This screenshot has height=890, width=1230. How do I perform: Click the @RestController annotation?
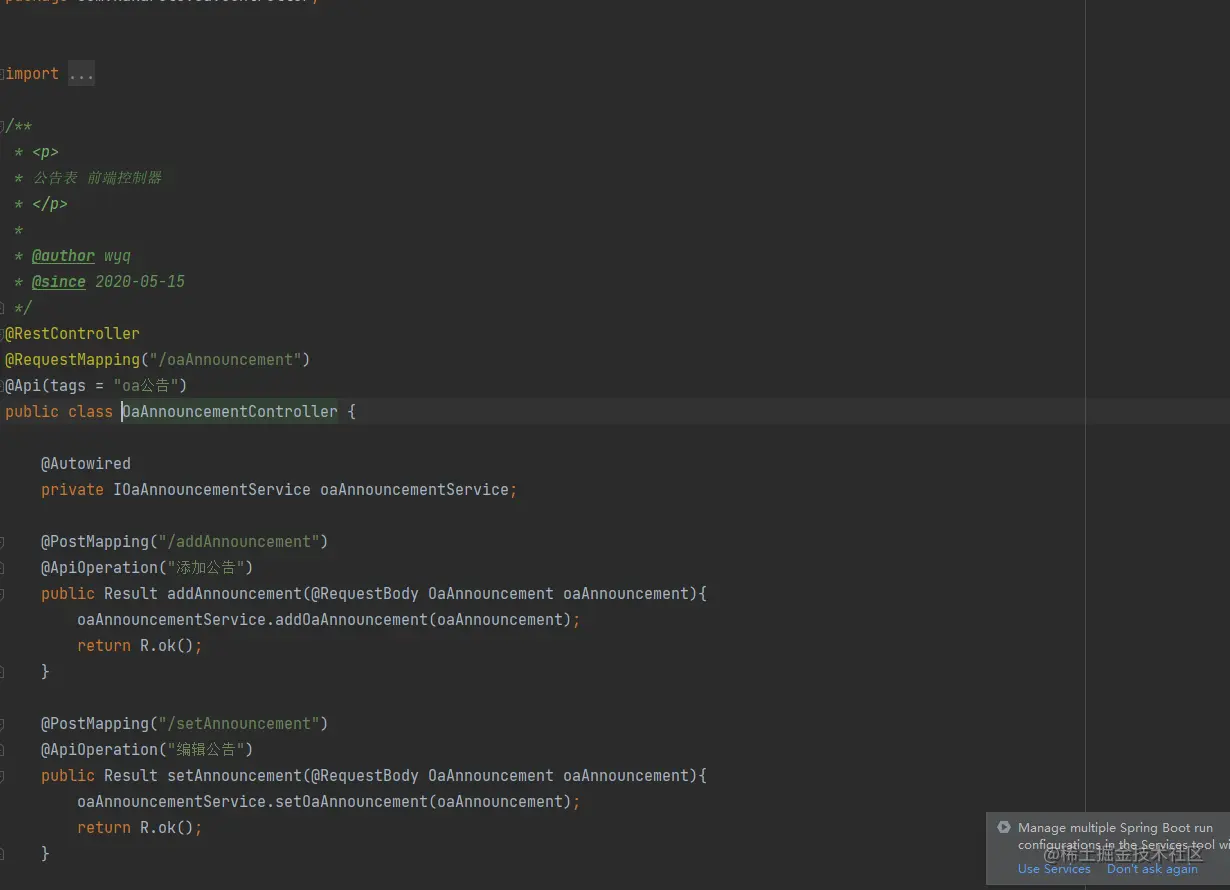click(x=72, y=334)
